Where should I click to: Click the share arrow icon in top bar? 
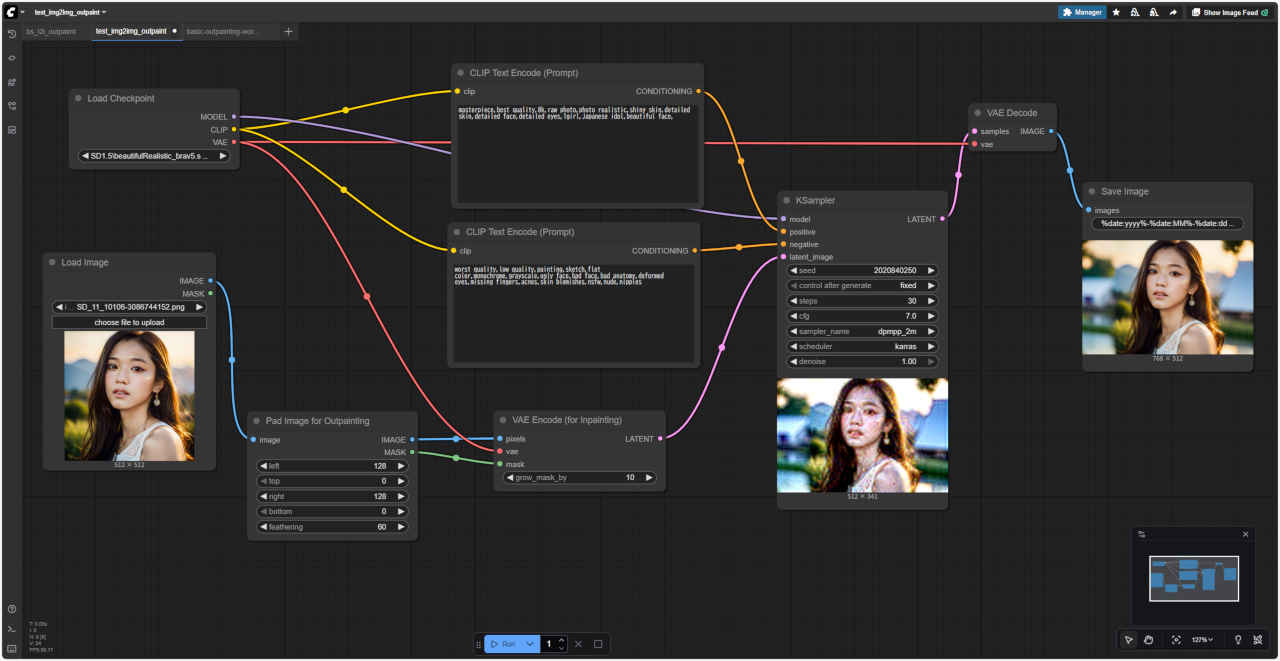click(1173, 12)
